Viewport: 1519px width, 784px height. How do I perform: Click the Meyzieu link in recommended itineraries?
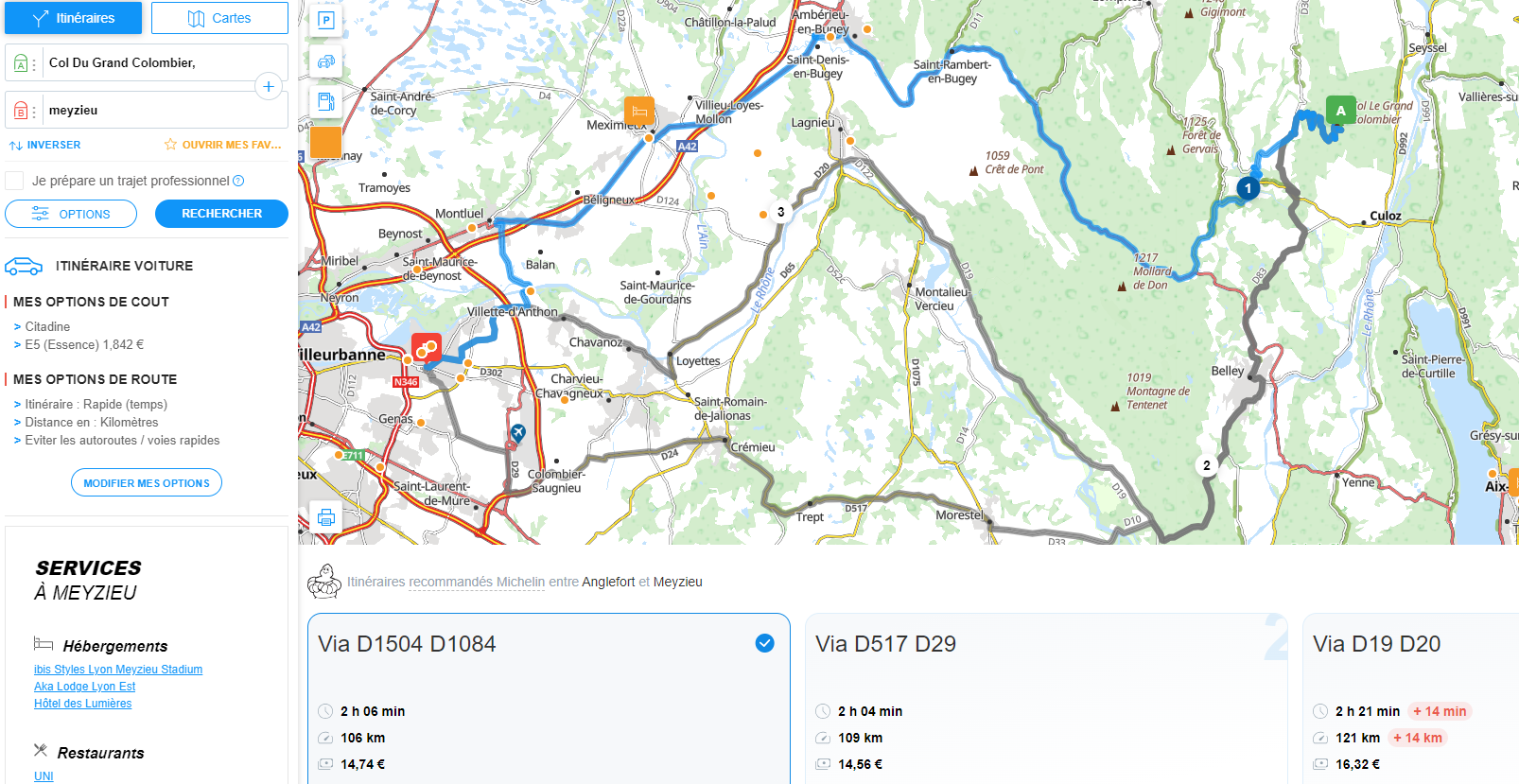point(678,582)
